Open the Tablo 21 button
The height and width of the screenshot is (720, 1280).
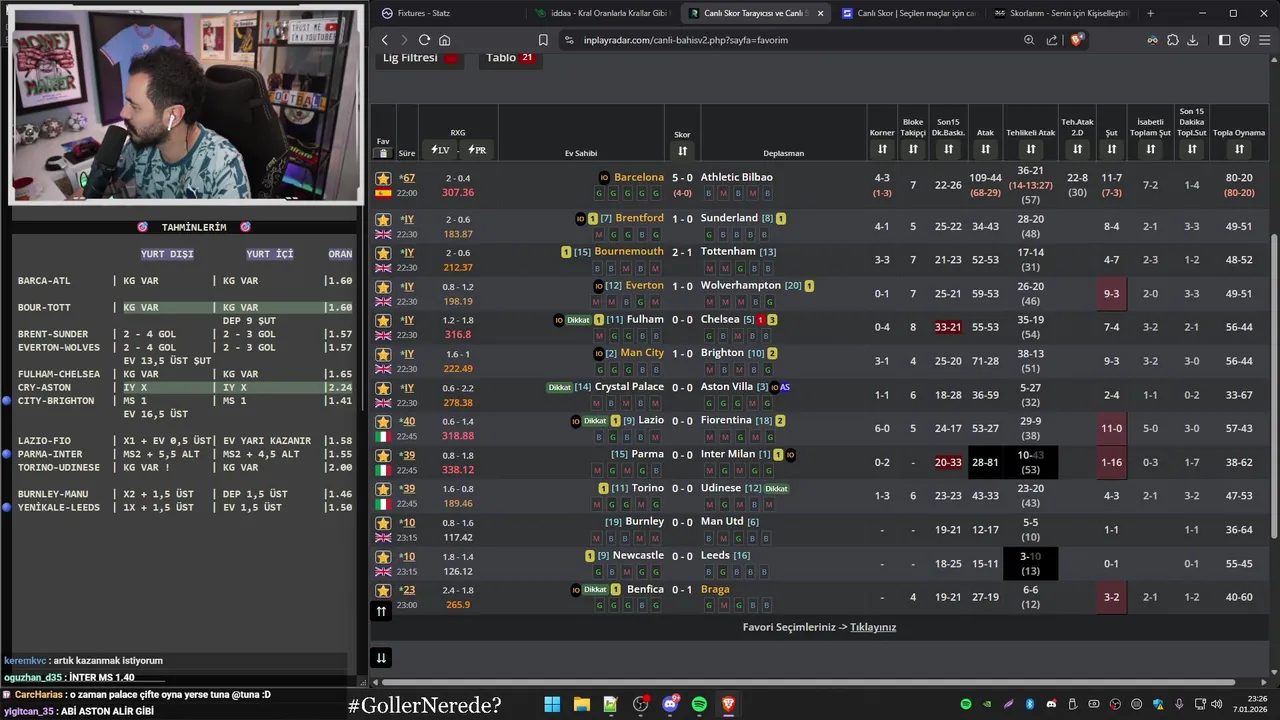pyautogui.click(x=511, y=58)
